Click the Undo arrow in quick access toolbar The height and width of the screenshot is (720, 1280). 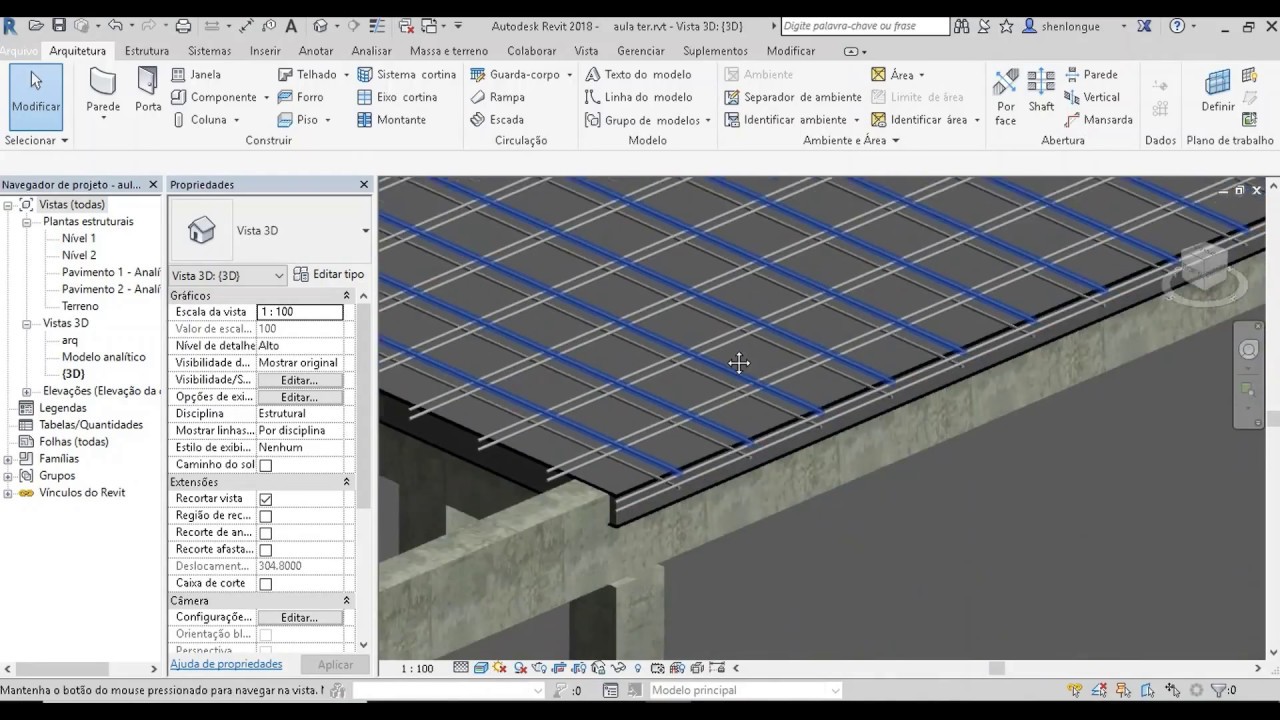click(x=115, y=25)
